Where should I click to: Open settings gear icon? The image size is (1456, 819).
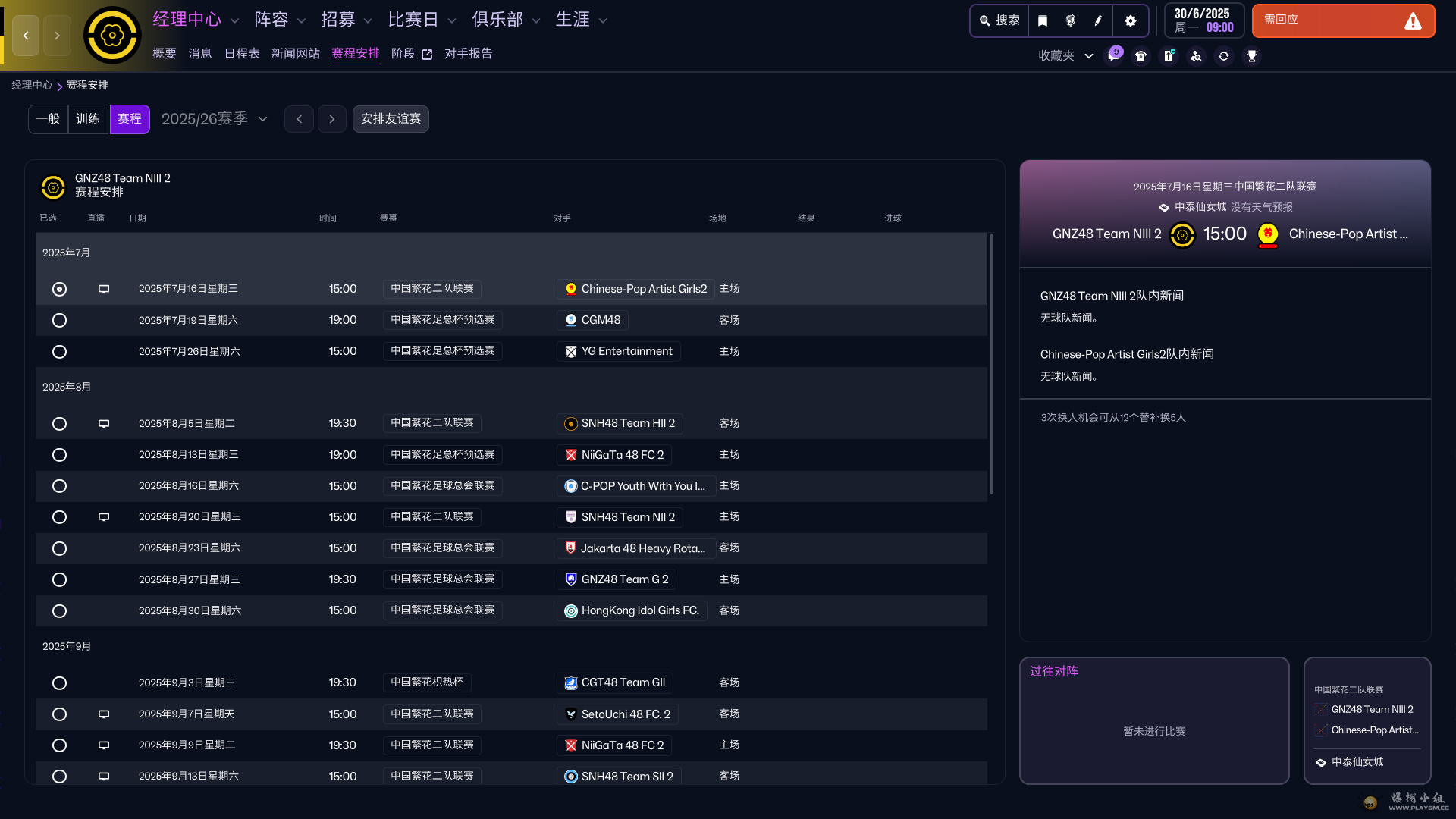point(1130,20)
